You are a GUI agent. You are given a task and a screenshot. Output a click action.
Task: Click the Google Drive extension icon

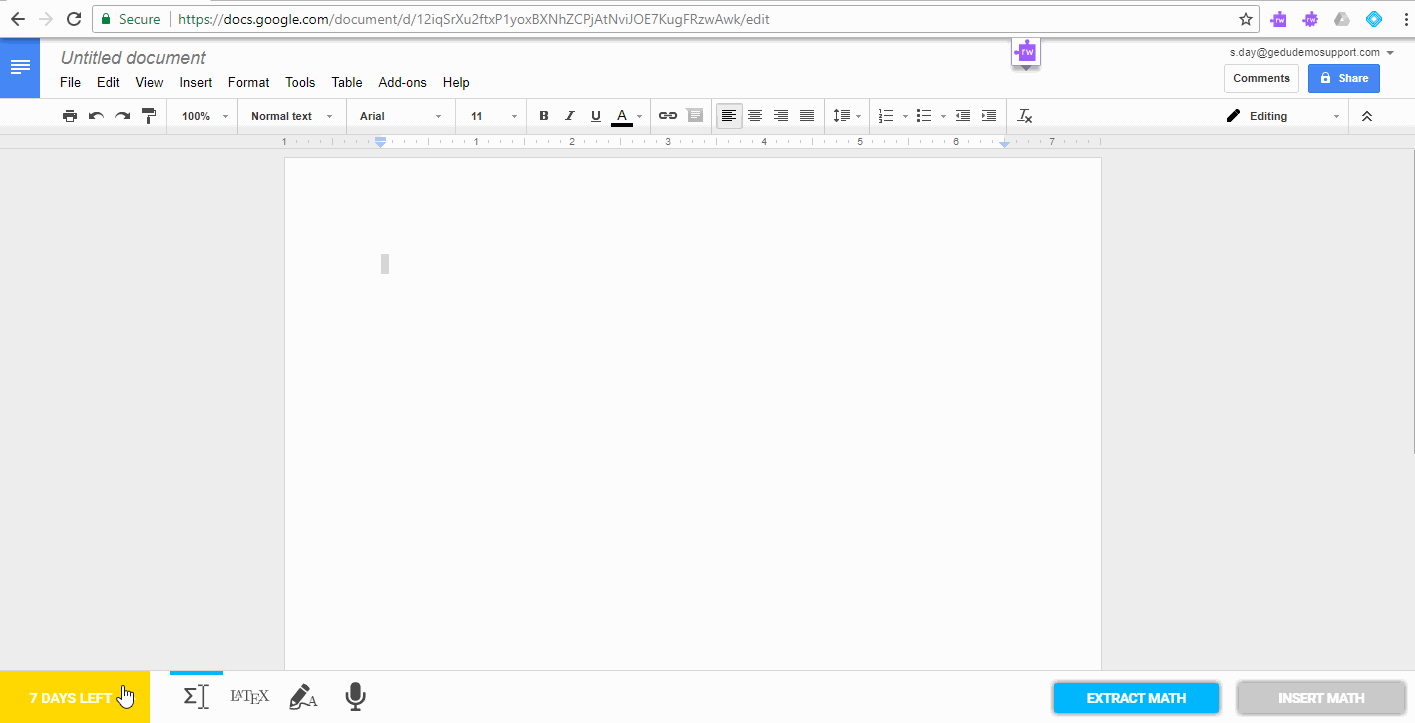click(1342, 19)
